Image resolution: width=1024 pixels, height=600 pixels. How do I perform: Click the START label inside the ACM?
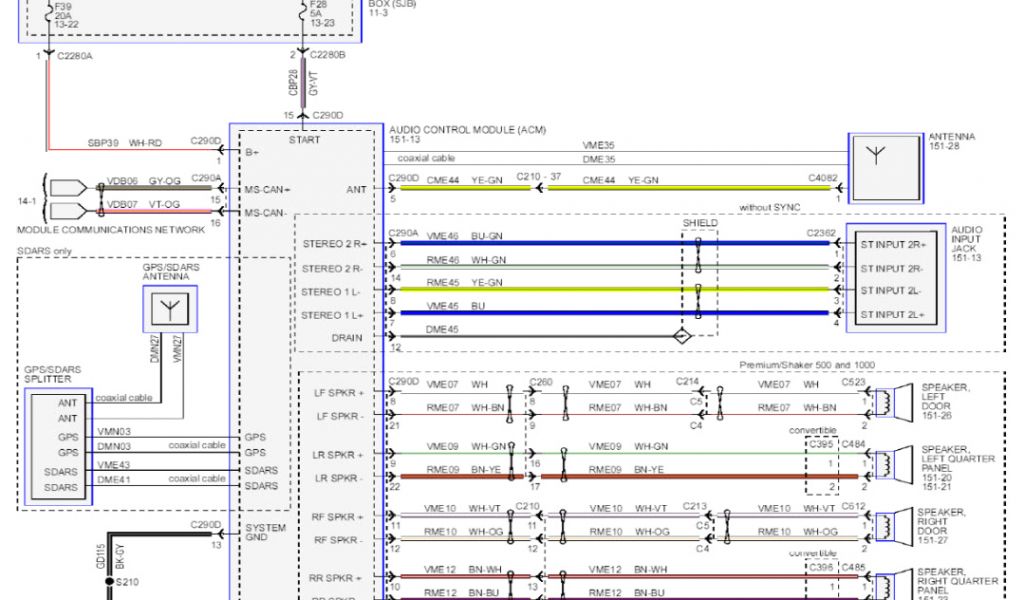(x=304, y=140)
